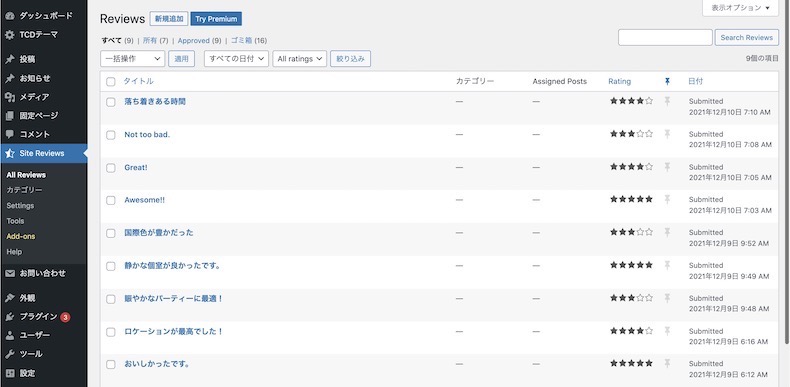Check the 国際色が豊かだった row checkbox
The height and width of the screenshot is (387, 790).
(x=111, y=233)
